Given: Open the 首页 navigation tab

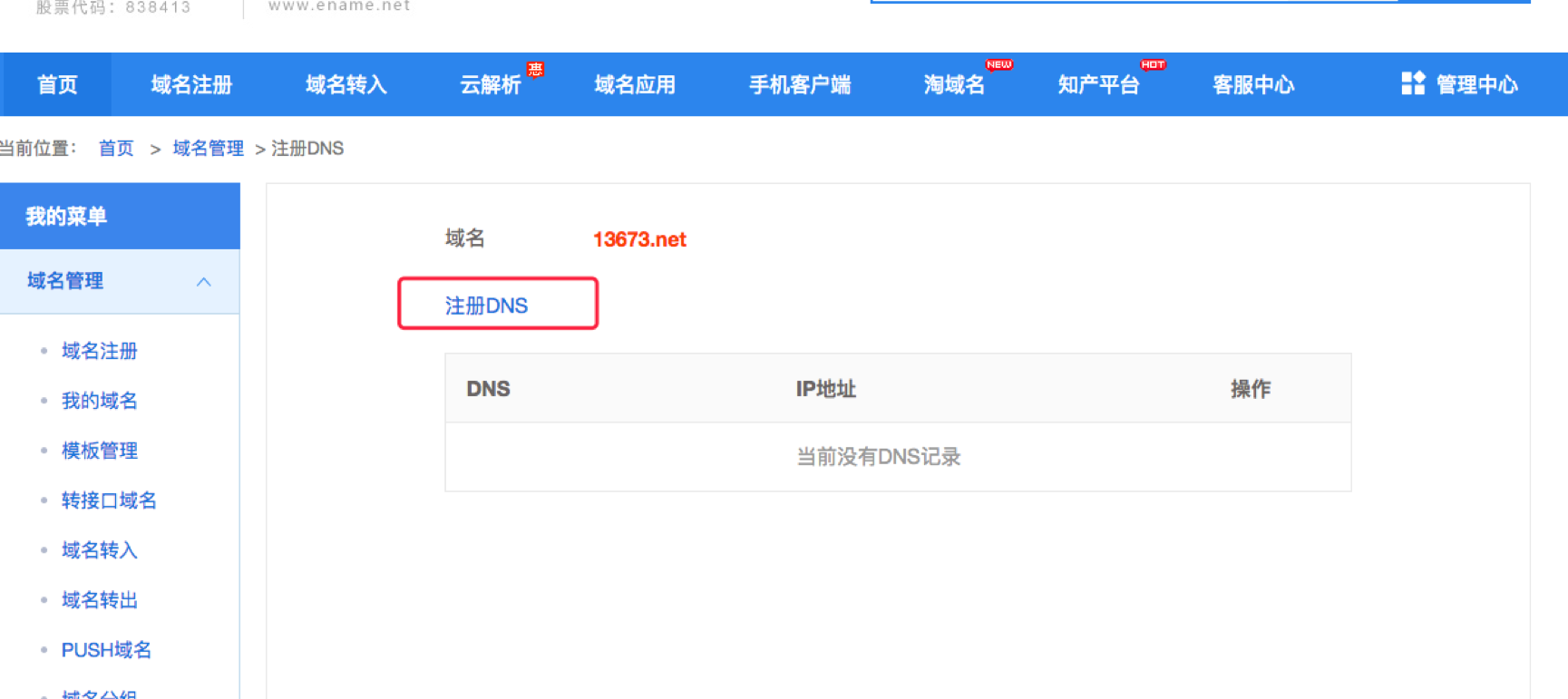Looking at the screenshot, I should (x=57, y=85).
